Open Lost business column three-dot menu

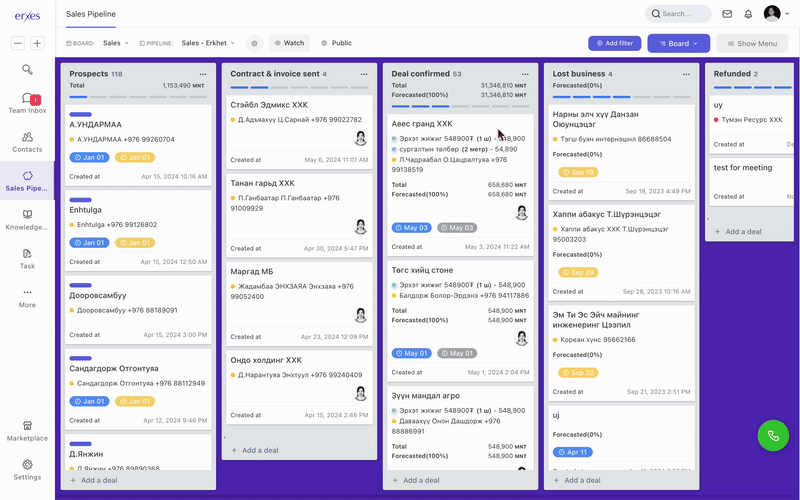click(x=686, y=74)
